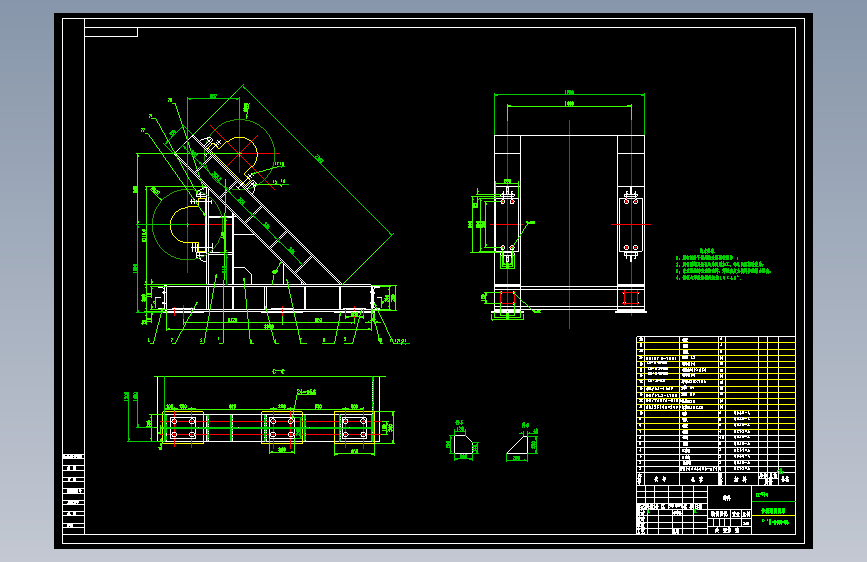Viewport: 867px width, 562px height.
Task: Select the right bolt plate on the front view column
Action: tap(631, 224)
